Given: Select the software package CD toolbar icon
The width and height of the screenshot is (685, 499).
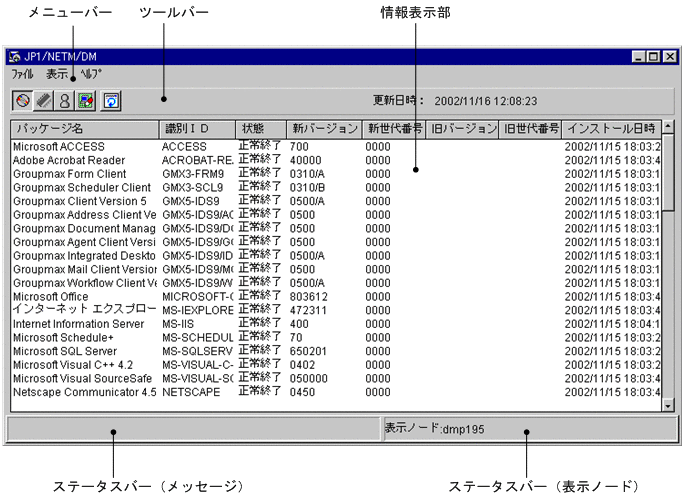Looking at the screenshot, I should coord(22,101).
